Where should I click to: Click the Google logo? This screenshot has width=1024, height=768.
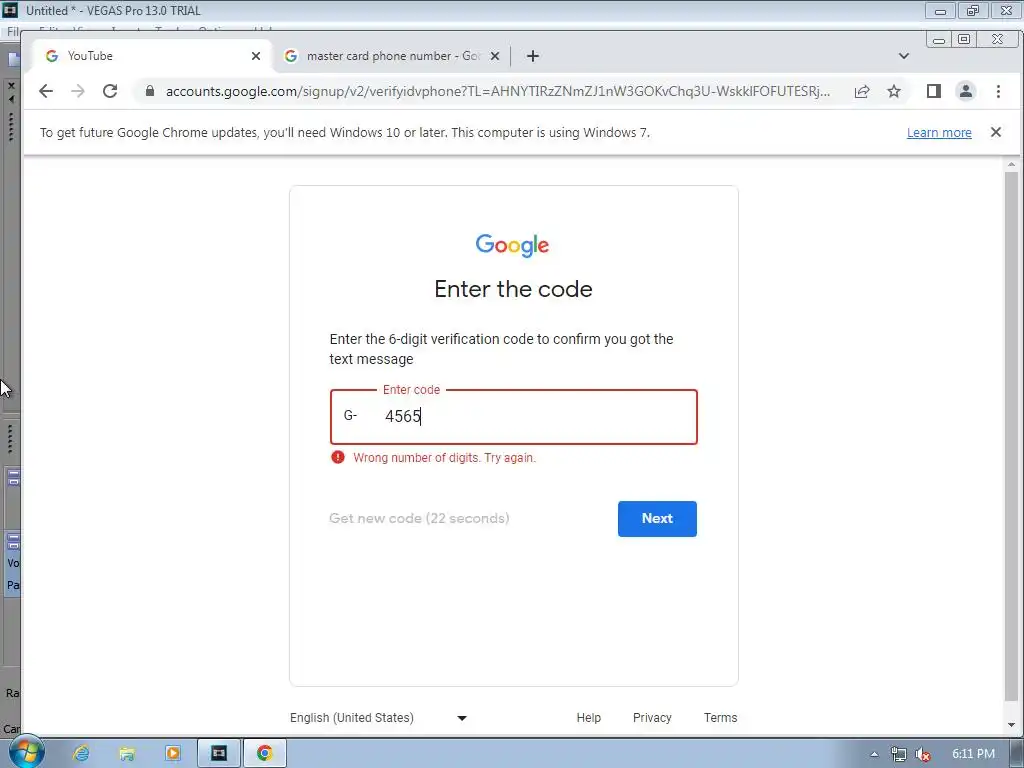click(513, 246)
